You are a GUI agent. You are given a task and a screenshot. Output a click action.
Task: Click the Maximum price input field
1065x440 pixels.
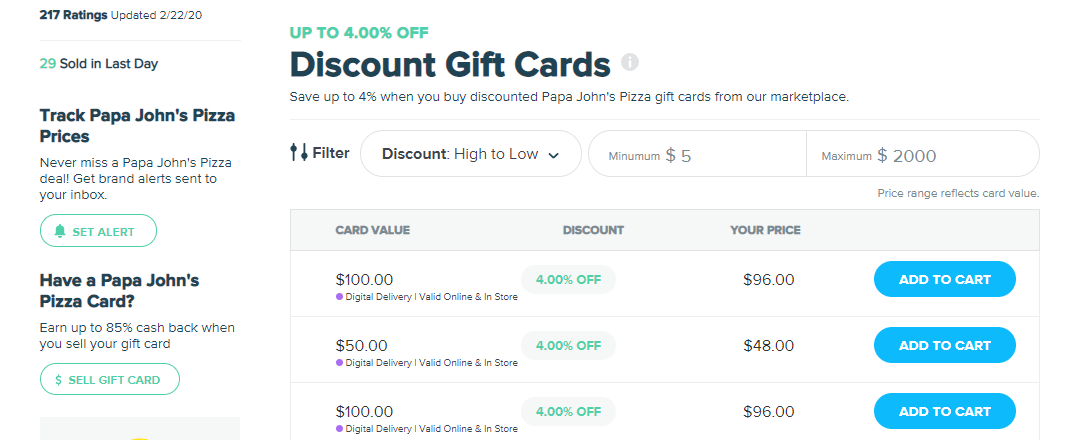point(955,156)
